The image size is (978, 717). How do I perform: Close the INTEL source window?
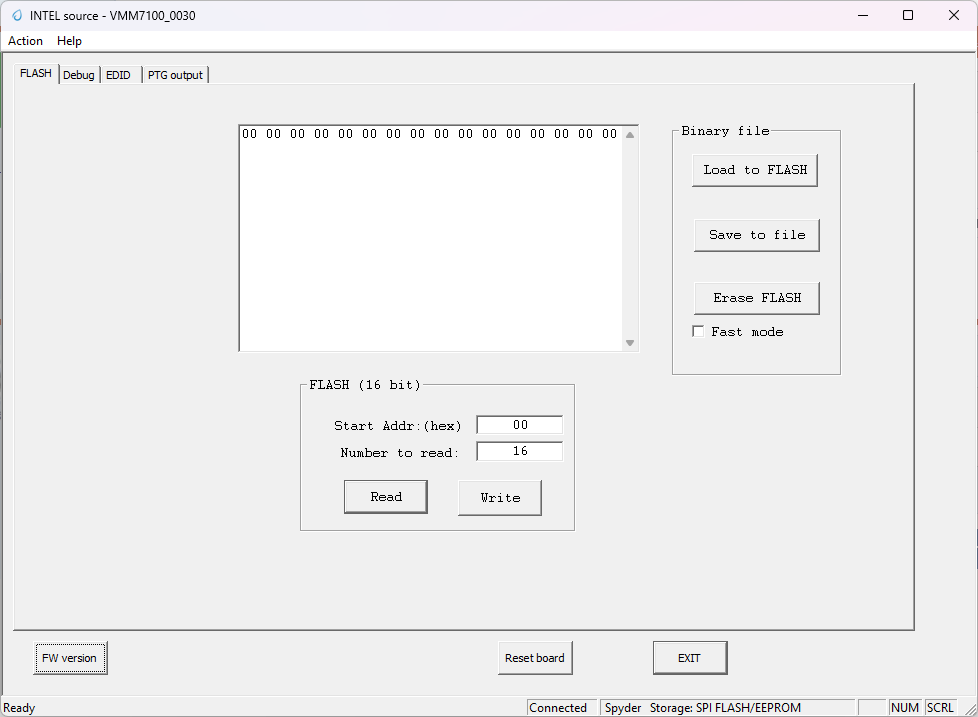click(x=954, y=16)
